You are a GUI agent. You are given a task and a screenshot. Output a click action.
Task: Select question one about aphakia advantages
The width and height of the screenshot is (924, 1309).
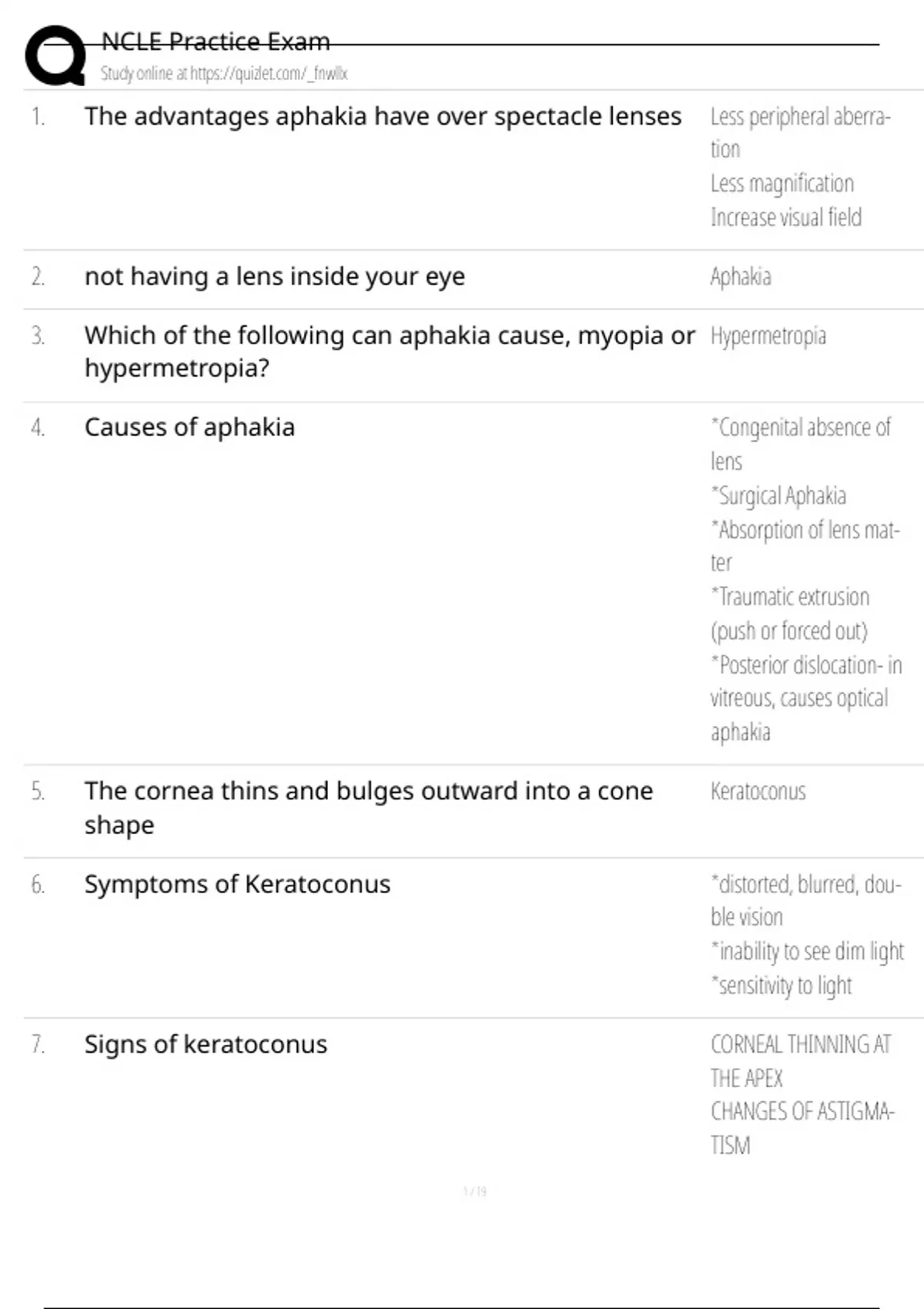tap(383, 116)
